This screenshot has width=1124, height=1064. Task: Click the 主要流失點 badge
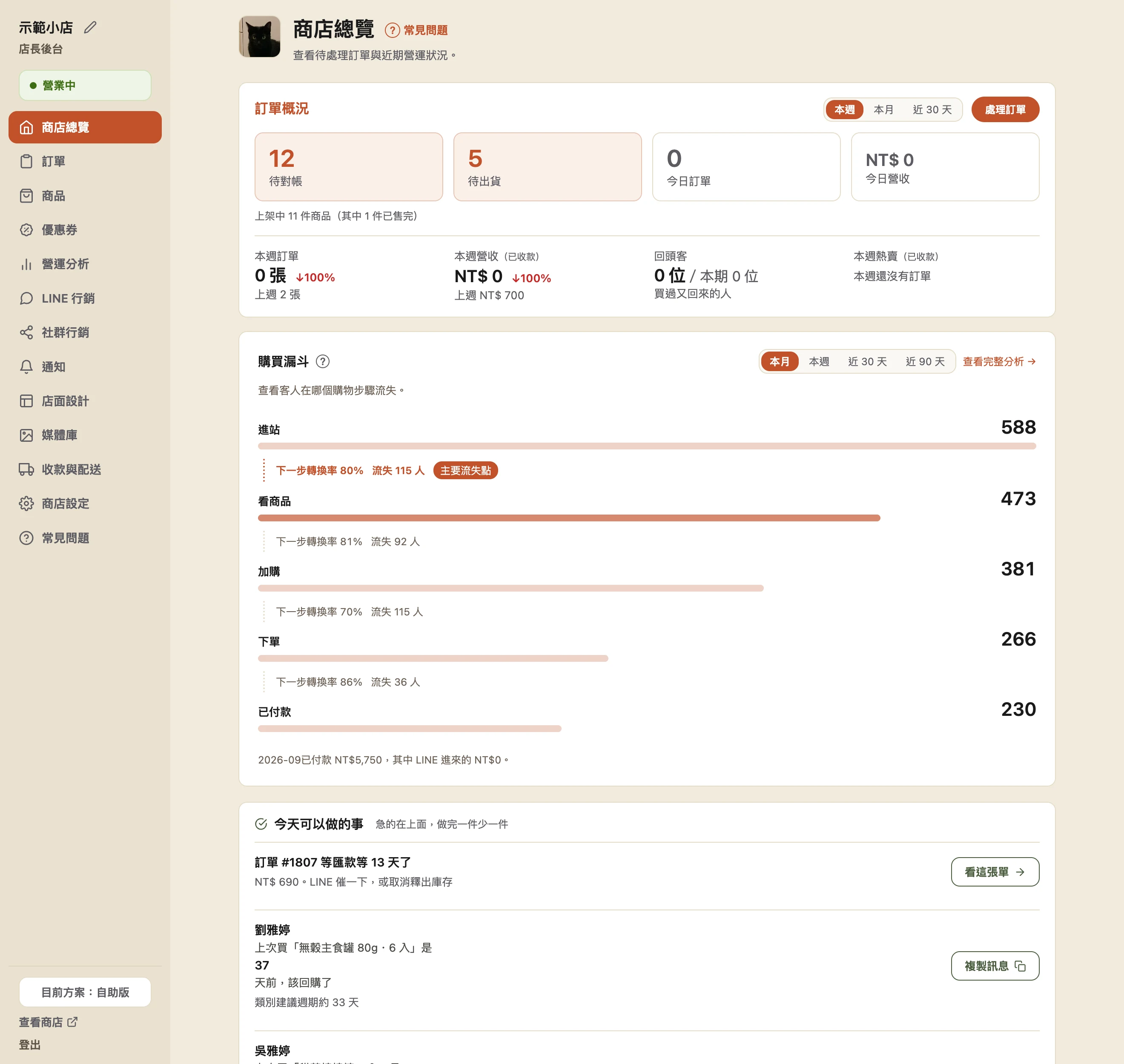pyautogui.click(x=465, y=470)
